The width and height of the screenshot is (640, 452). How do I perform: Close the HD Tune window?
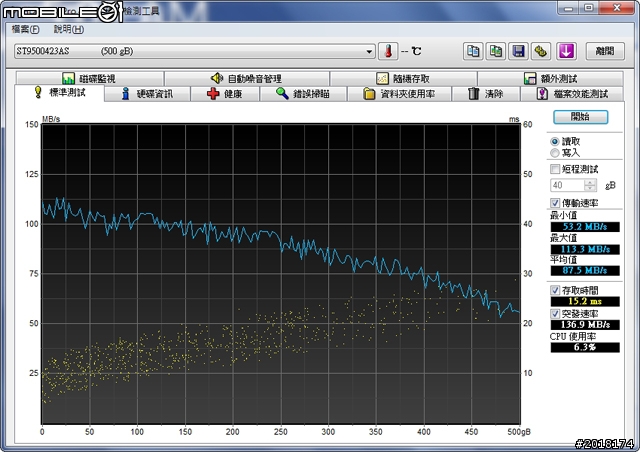pyautogui.click(x=617, y=7)
